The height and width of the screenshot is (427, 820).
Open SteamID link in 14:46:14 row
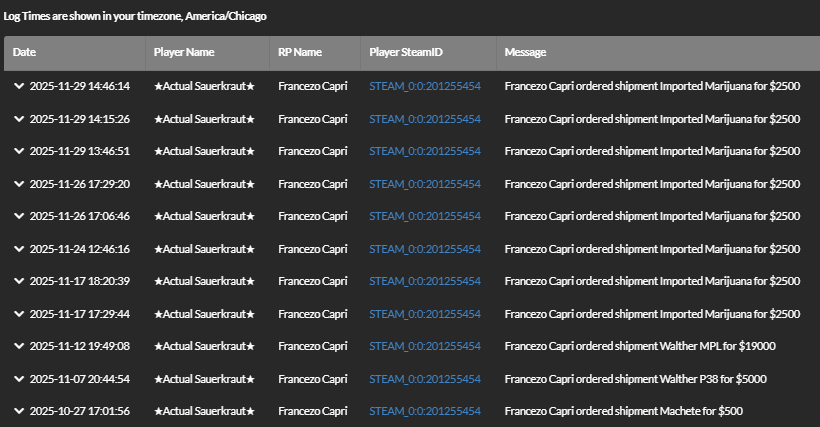coord(425,86)
